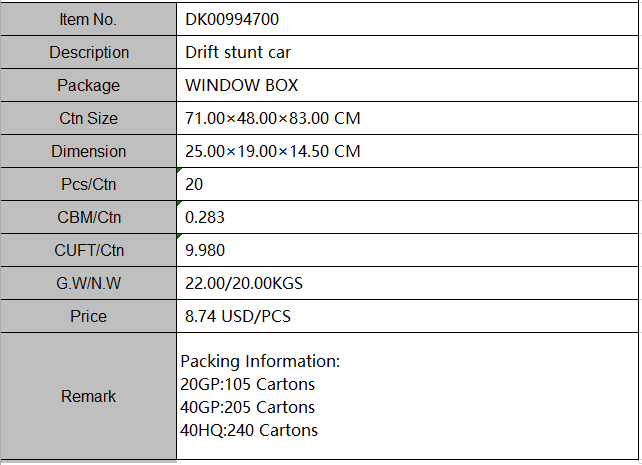Select the "Description" label cell

coord(89,52)
